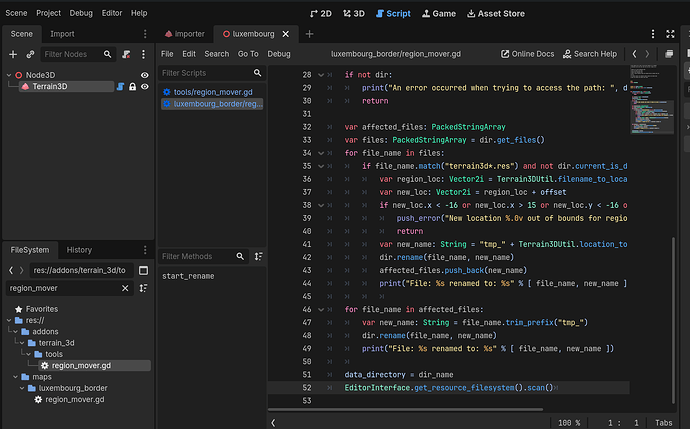The width and height of the screenshot is (690, 429).
Task: Sort files in the FileSystem dock
Action: point(143,288)
